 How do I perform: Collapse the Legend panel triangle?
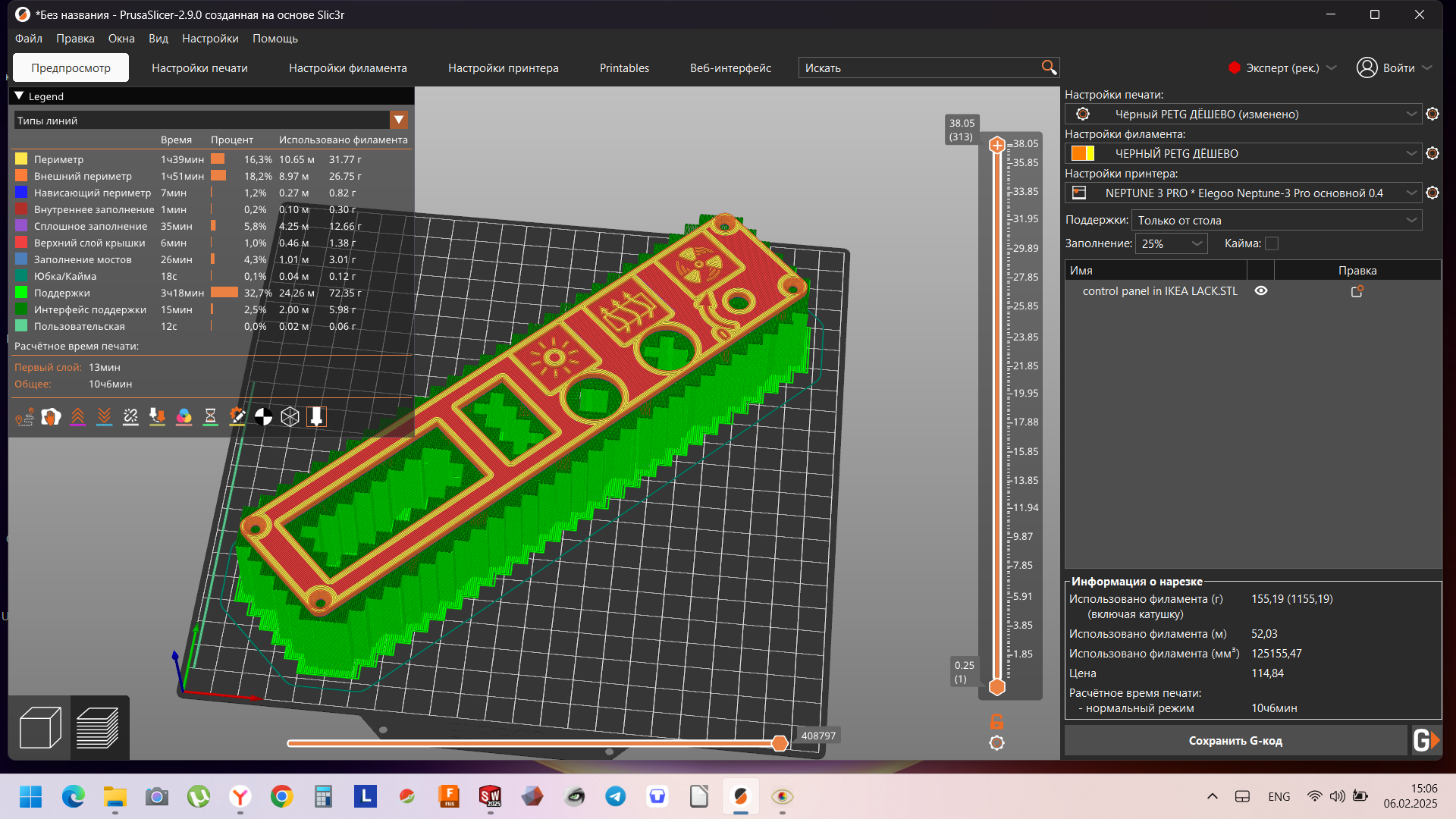[19, 96]
